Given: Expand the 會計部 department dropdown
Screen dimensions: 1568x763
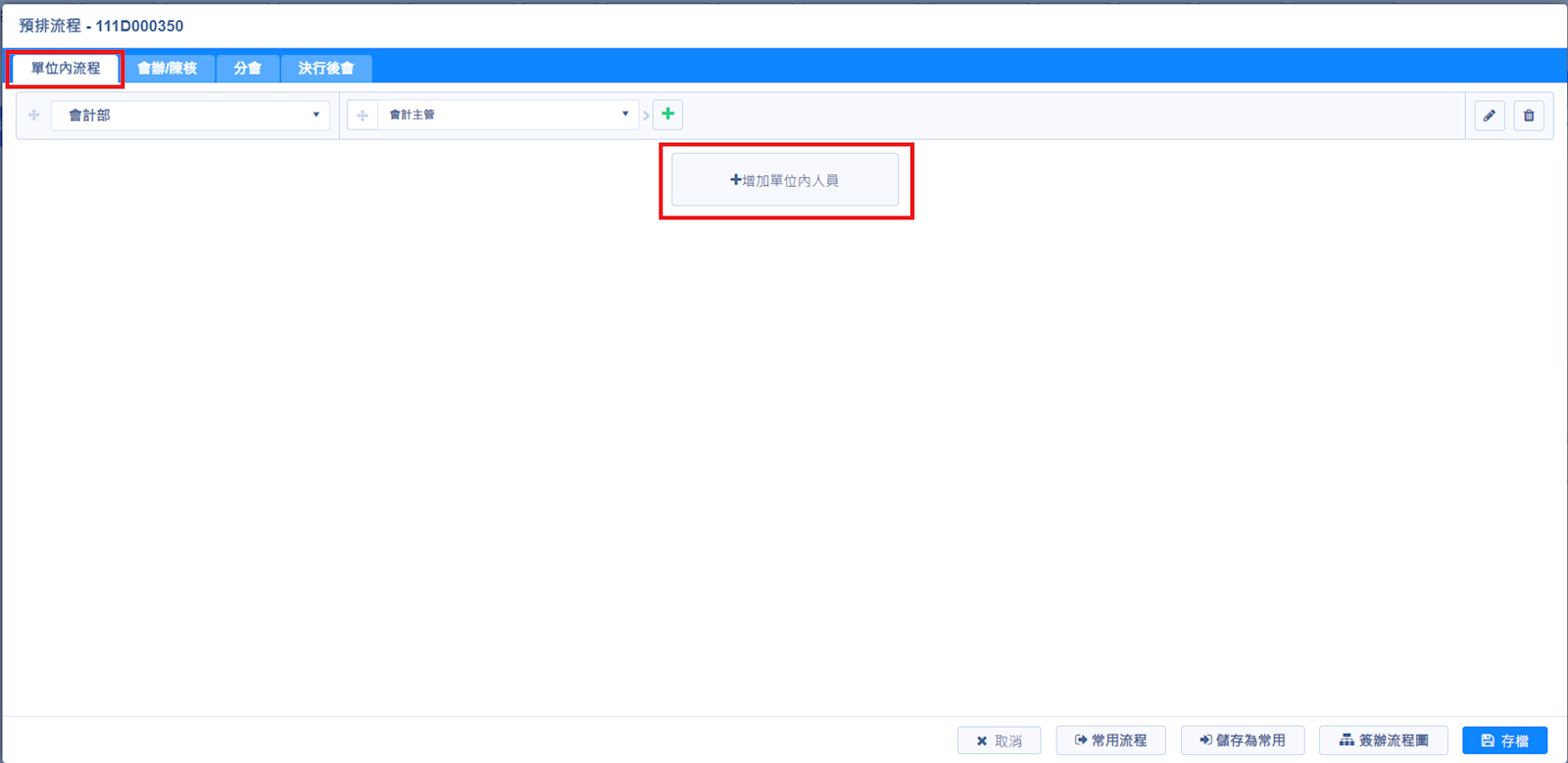Looking at the screenshot, I should (191, 116).
